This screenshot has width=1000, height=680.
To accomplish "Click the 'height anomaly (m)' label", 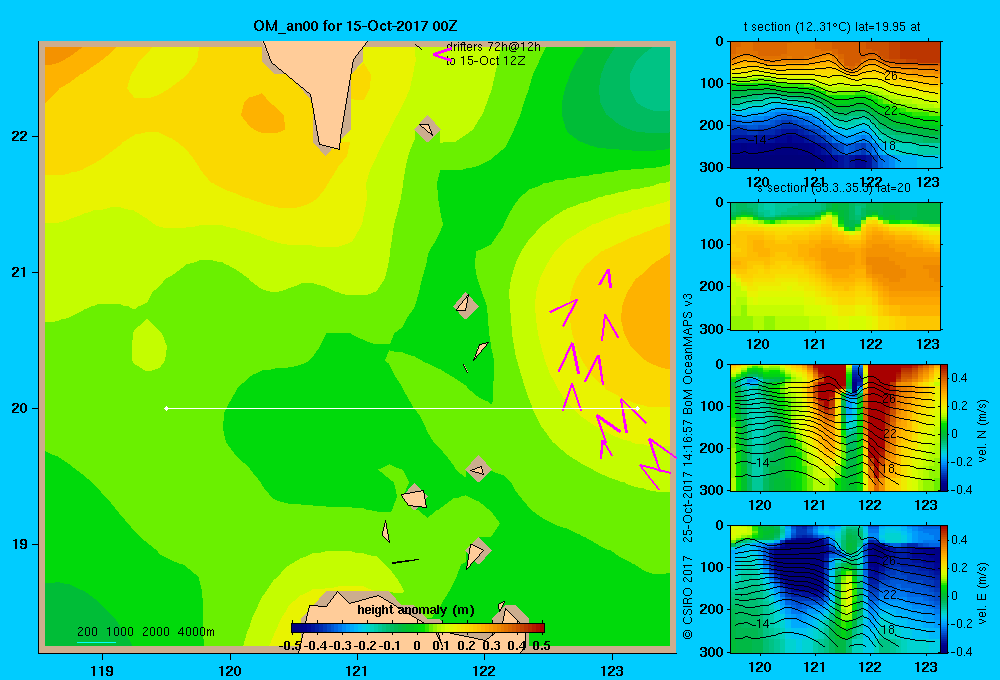I will point(416,610).
